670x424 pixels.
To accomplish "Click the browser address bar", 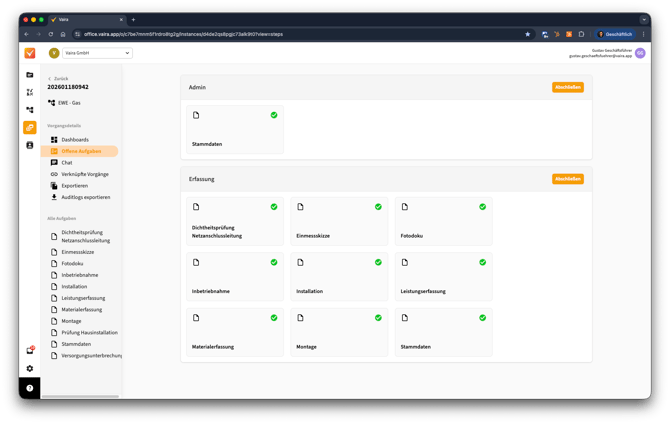I will (x=300, y=34).
